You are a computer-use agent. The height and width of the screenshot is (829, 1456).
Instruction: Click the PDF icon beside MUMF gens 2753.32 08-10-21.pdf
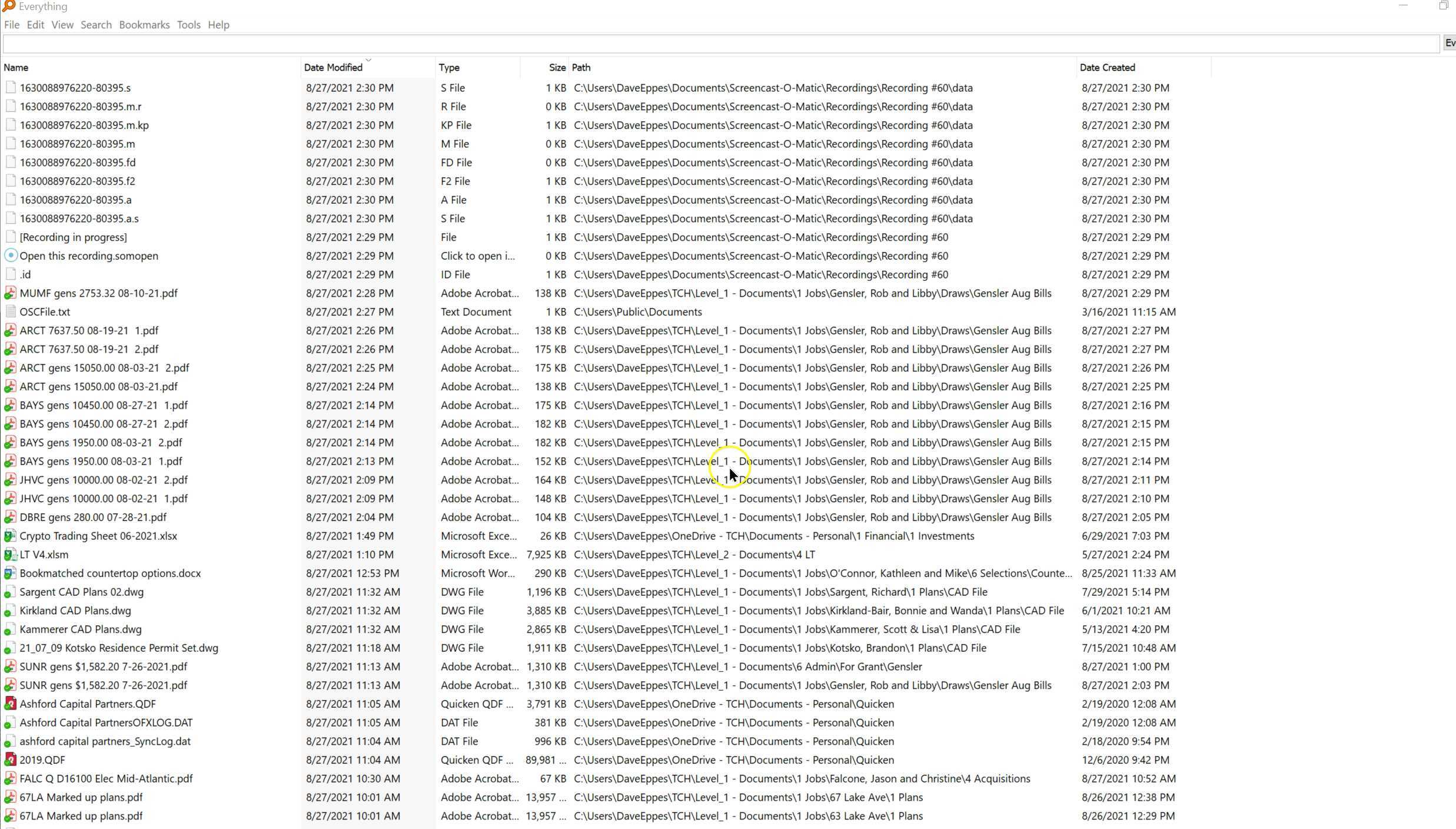point(10,293)
